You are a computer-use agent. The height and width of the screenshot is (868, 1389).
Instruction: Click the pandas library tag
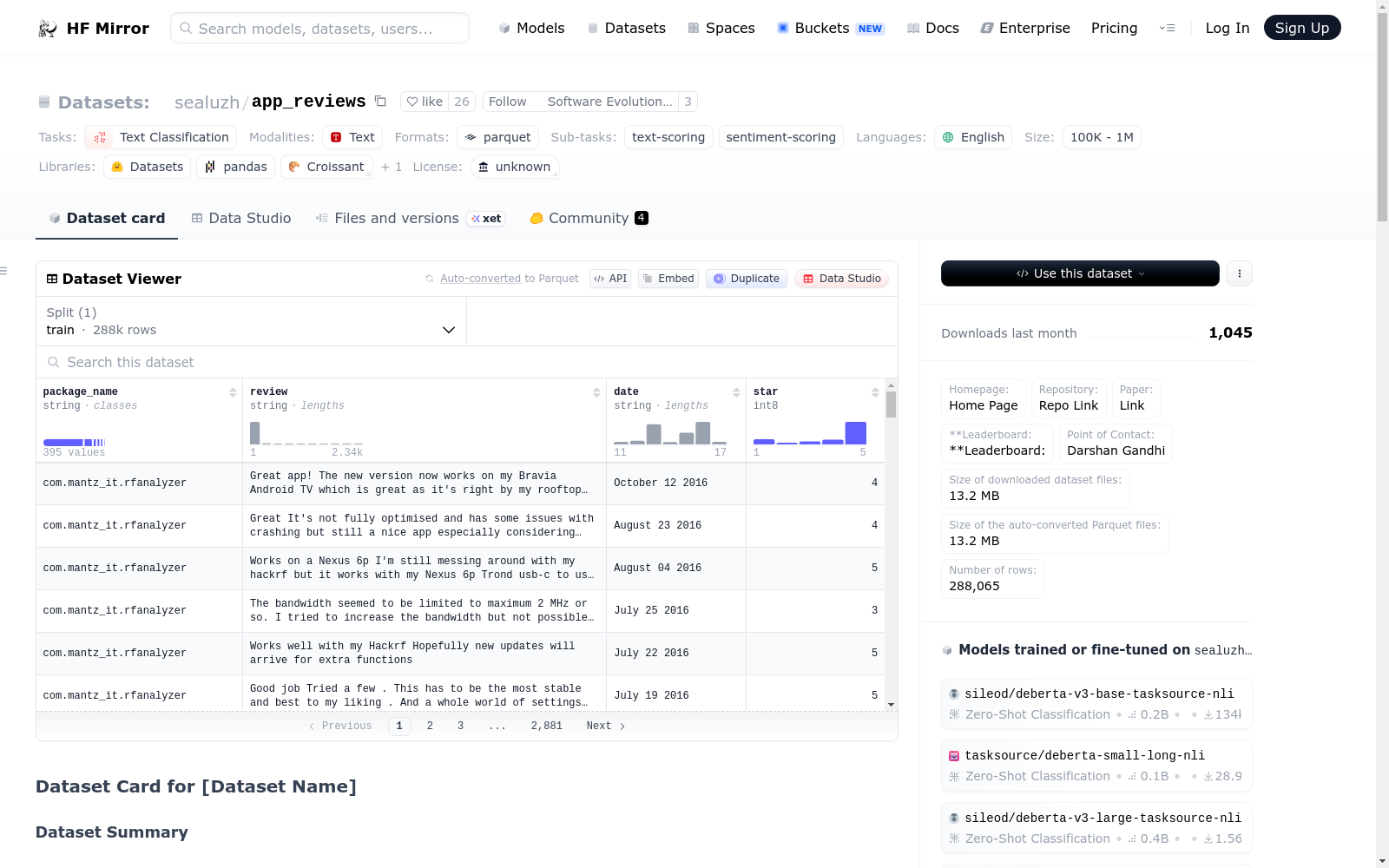coord(236,167)
